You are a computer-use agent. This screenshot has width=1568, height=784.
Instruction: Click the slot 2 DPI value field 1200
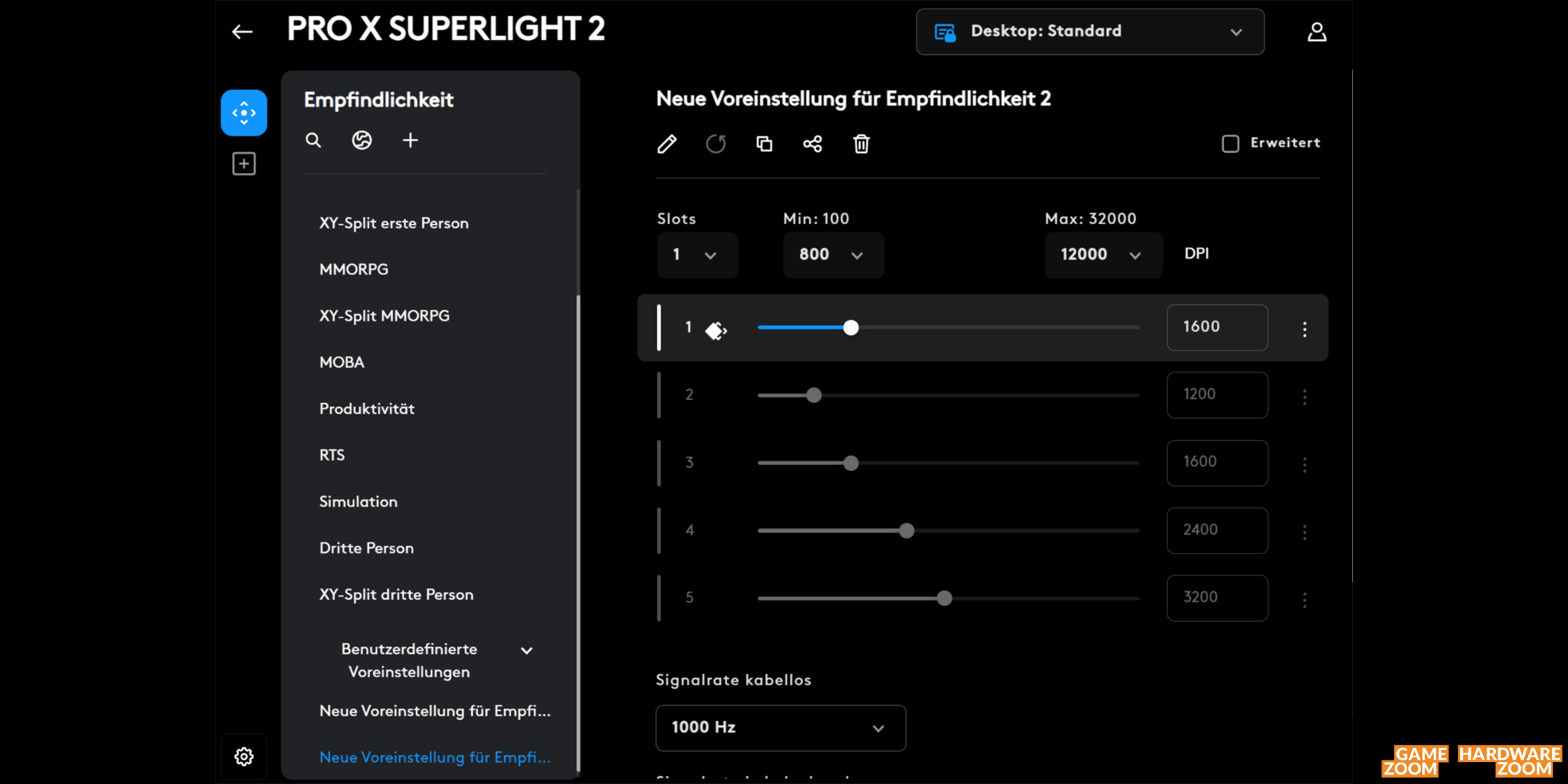pyautogui.click(x=1217, y=394)
